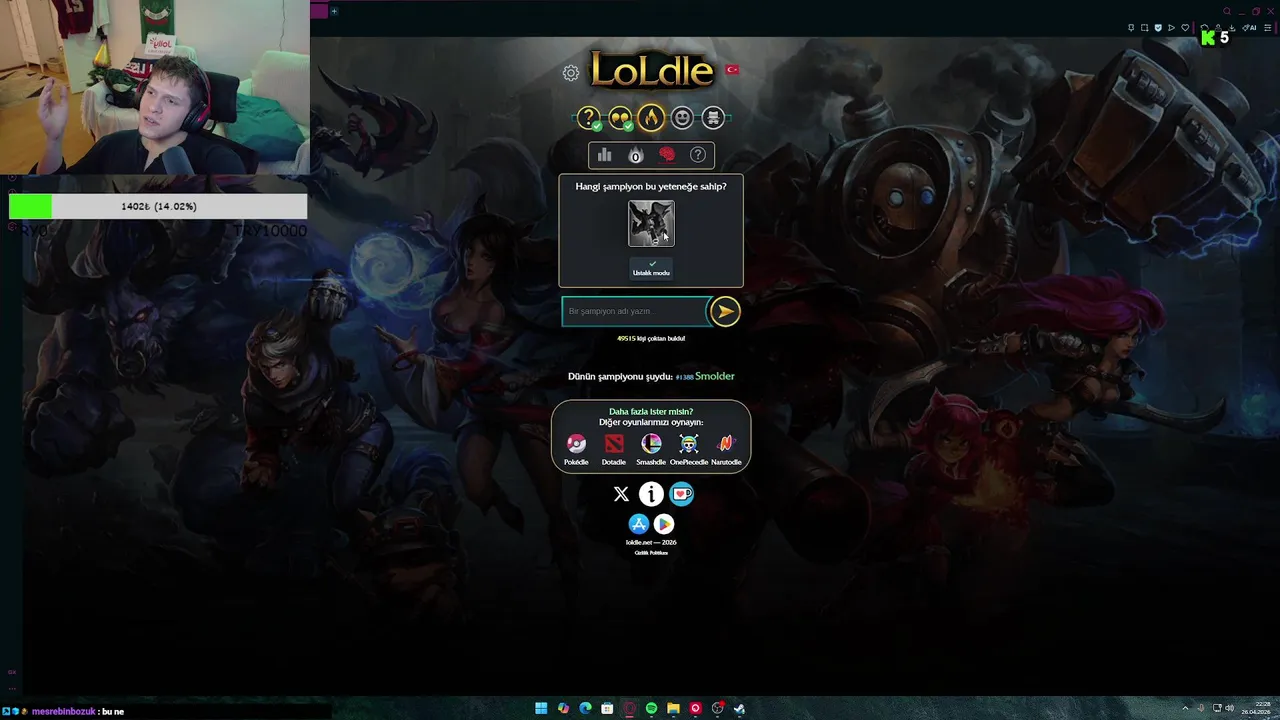1280x720 pixels.
Task: Open a new browser tab
Action: coord(334,11)
